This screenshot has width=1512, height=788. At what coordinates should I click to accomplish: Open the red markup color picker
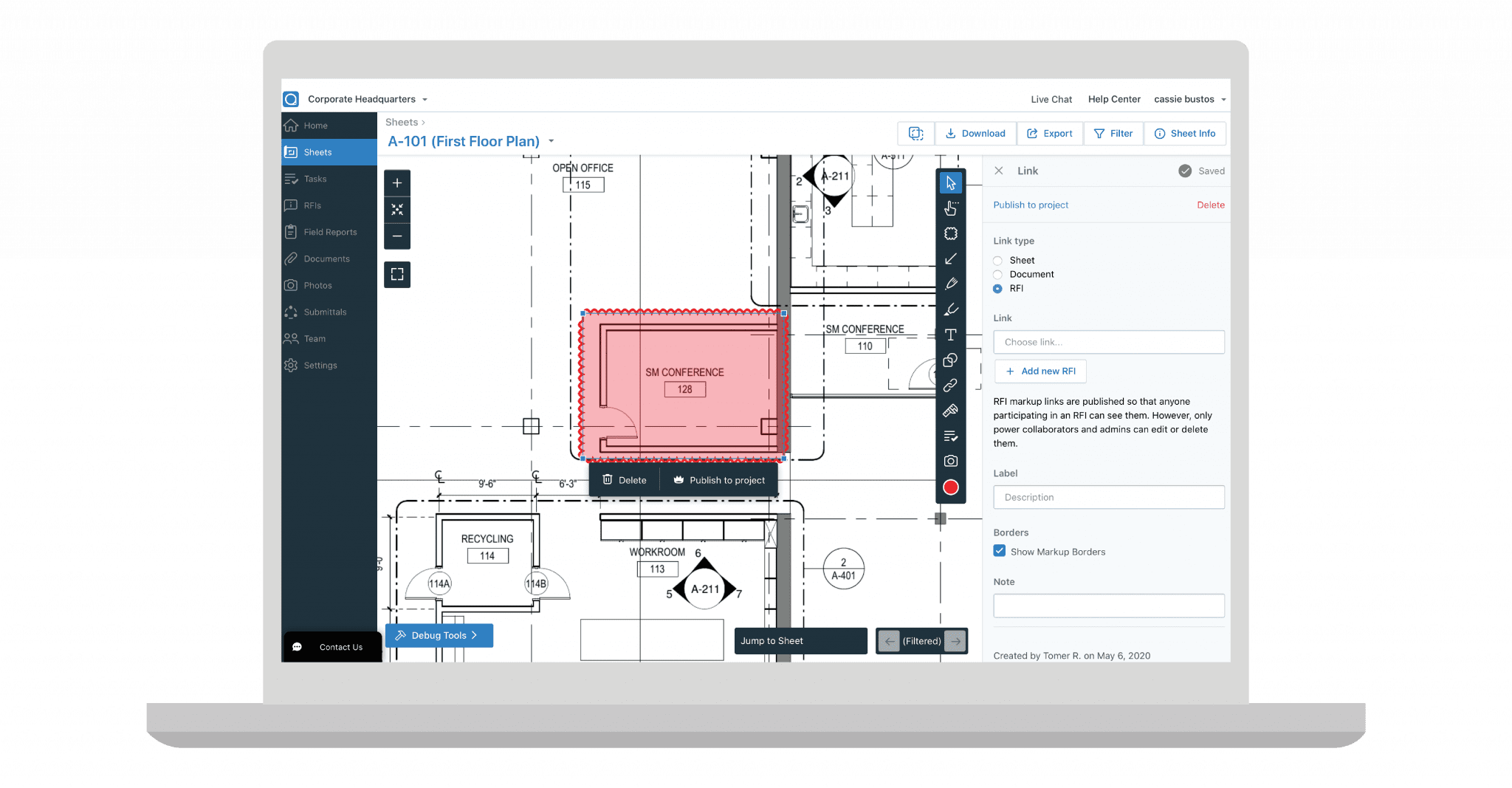click(x=951, y=487)
